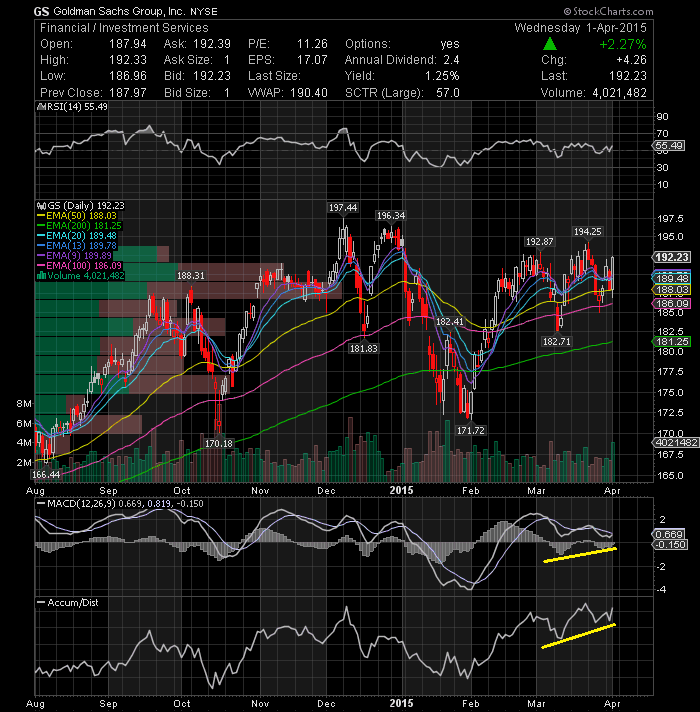Image resolution: width=700 pixels, height=712 pixels.
Task: Click the green up-triangle price change icon
Action: 550,44
